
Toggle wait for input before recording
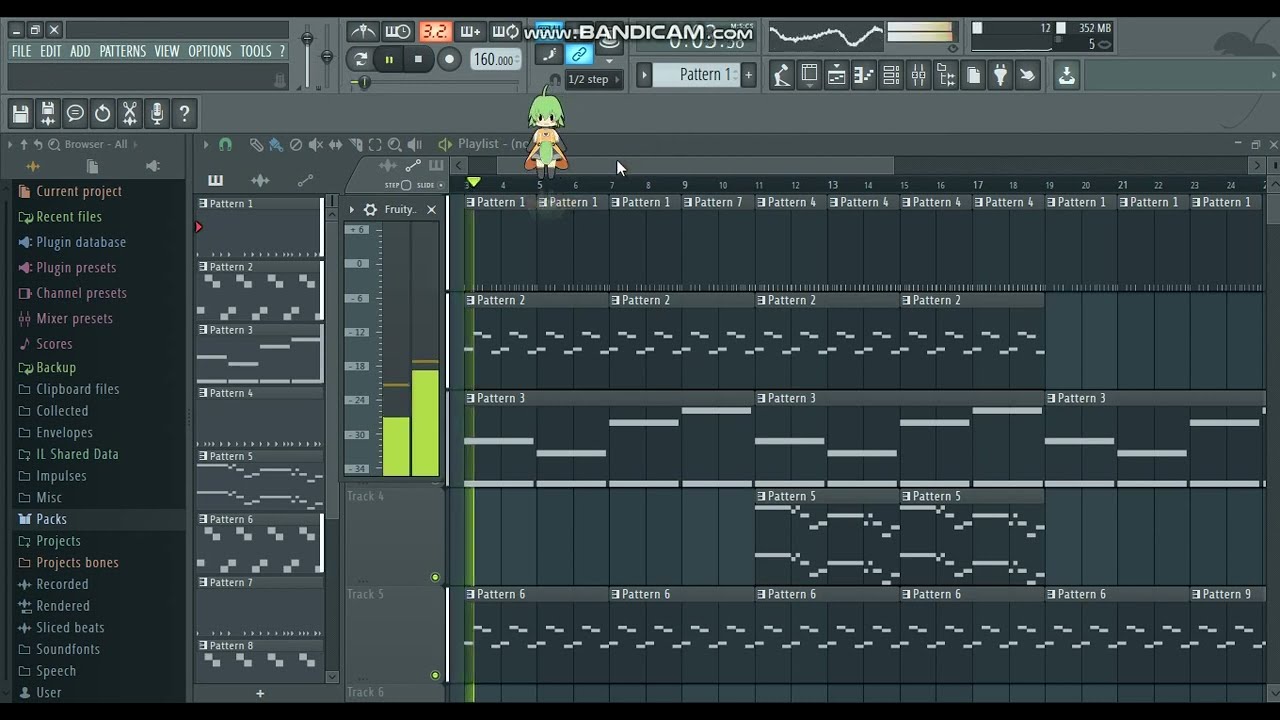(x=398, y=31)
